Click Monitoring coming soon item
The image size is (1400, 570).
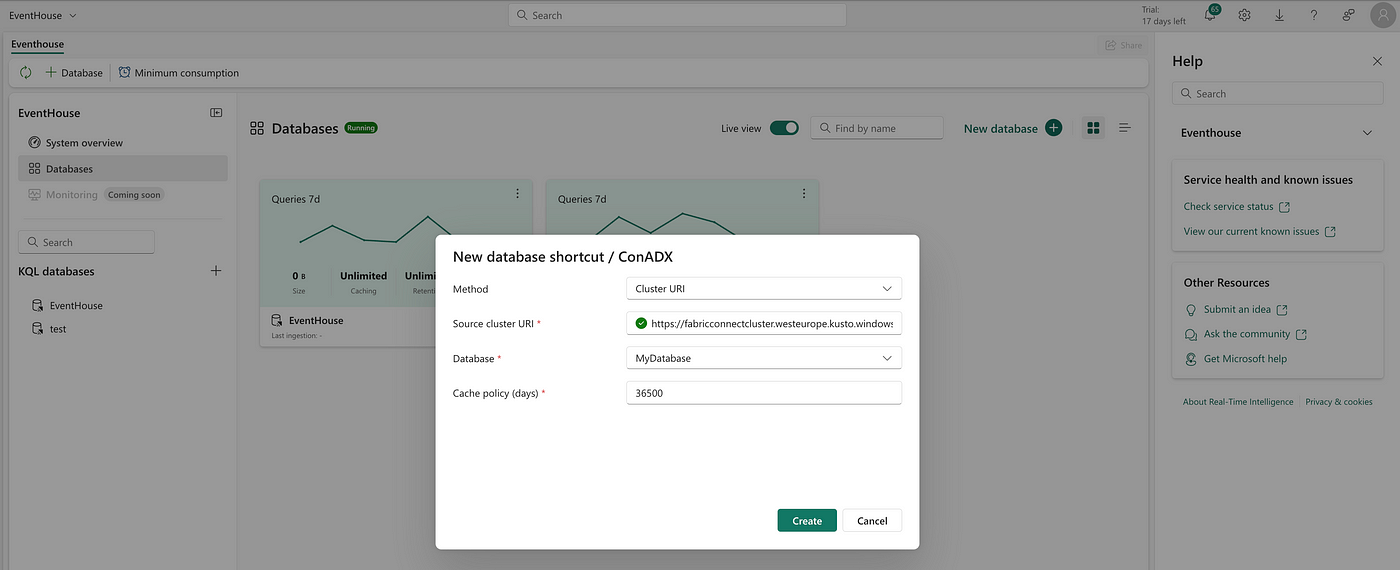[x=123, y=195]
